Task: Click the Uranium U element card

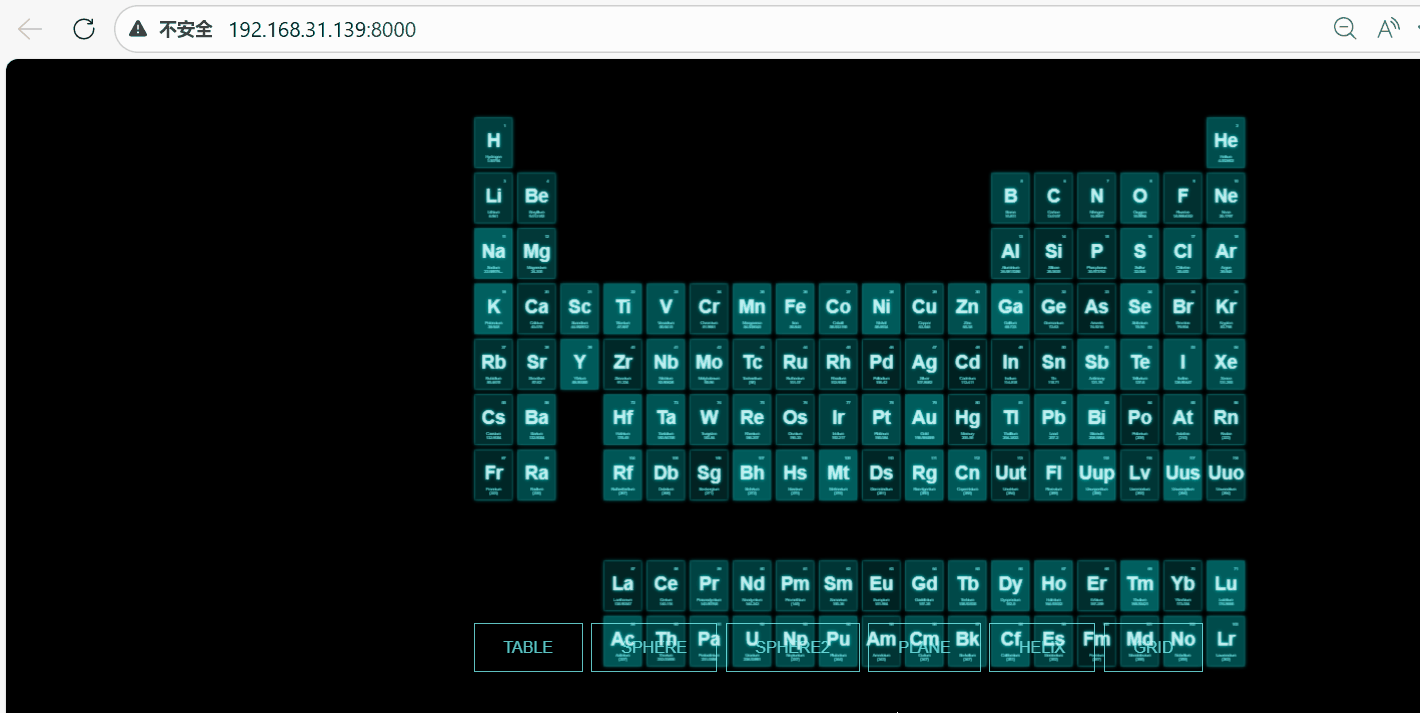Action: point(752,641)
